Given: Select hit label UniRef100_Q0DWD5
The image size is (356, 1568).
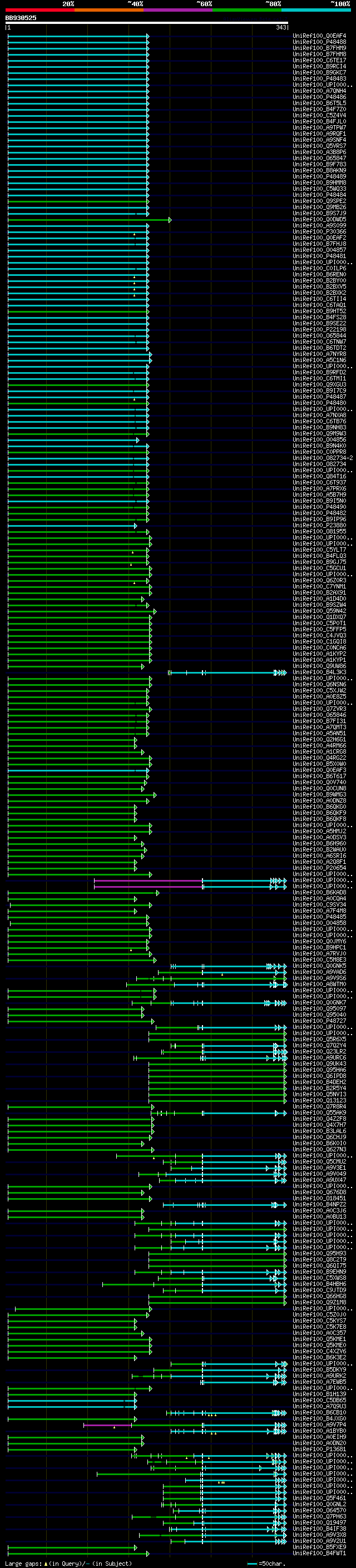Looking at the screenshot, I should coord(319,219).
